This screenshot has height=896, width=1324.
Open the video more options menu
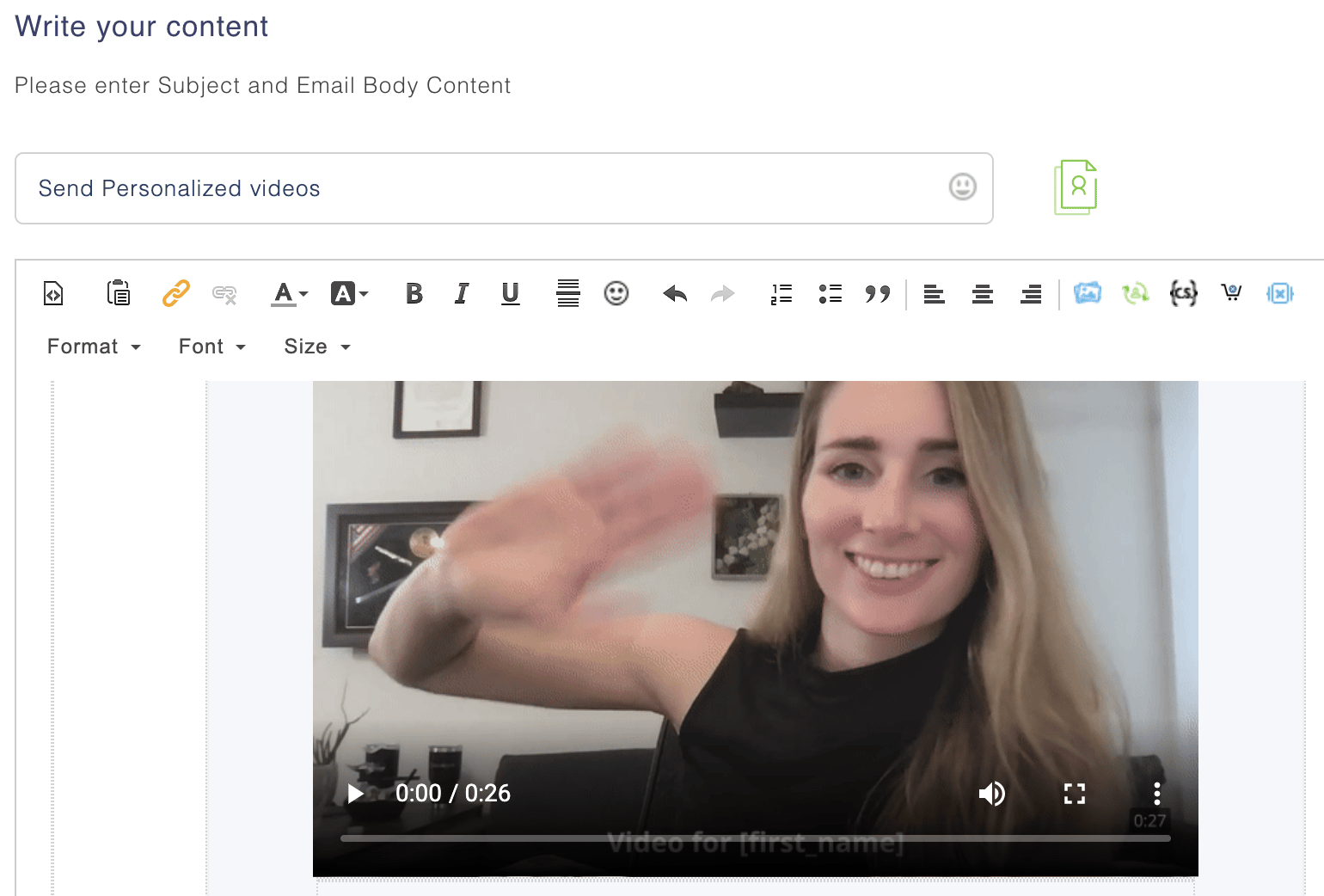coord(1157,793)
